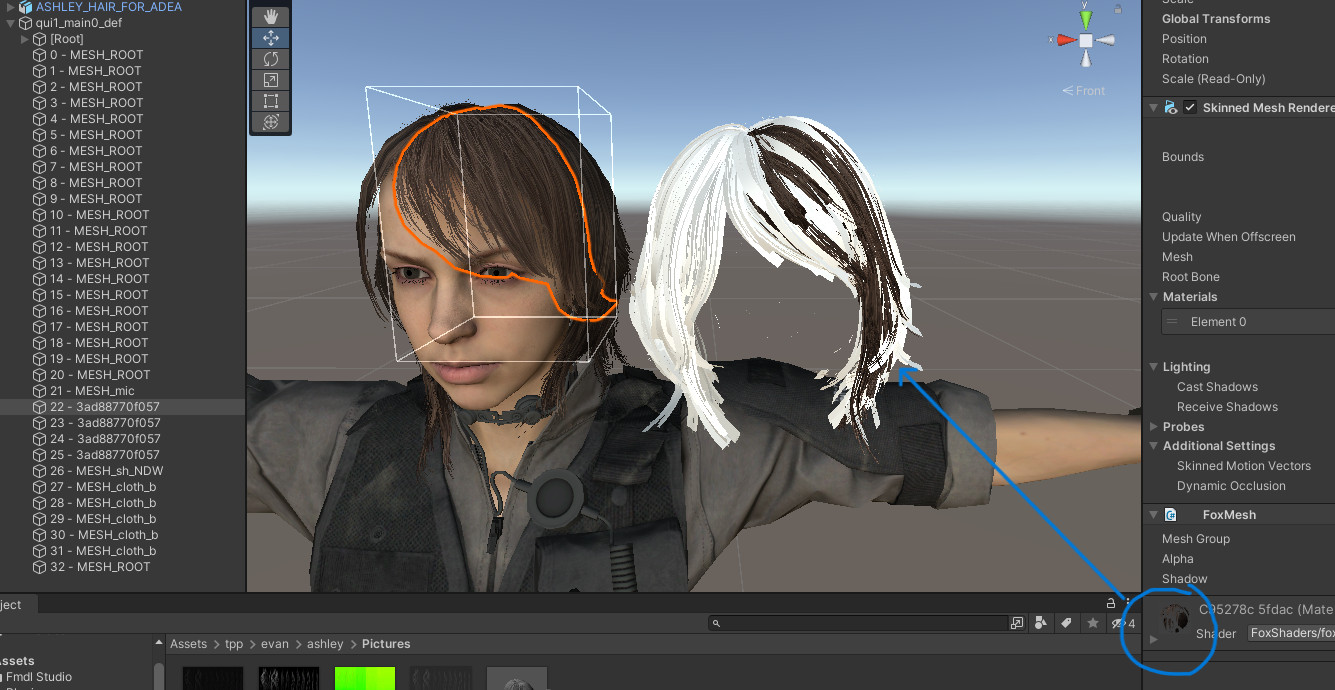Toggle the Project panel lock icon
The width and height of the screenshot is (1335, 690).
point(1110,603)
